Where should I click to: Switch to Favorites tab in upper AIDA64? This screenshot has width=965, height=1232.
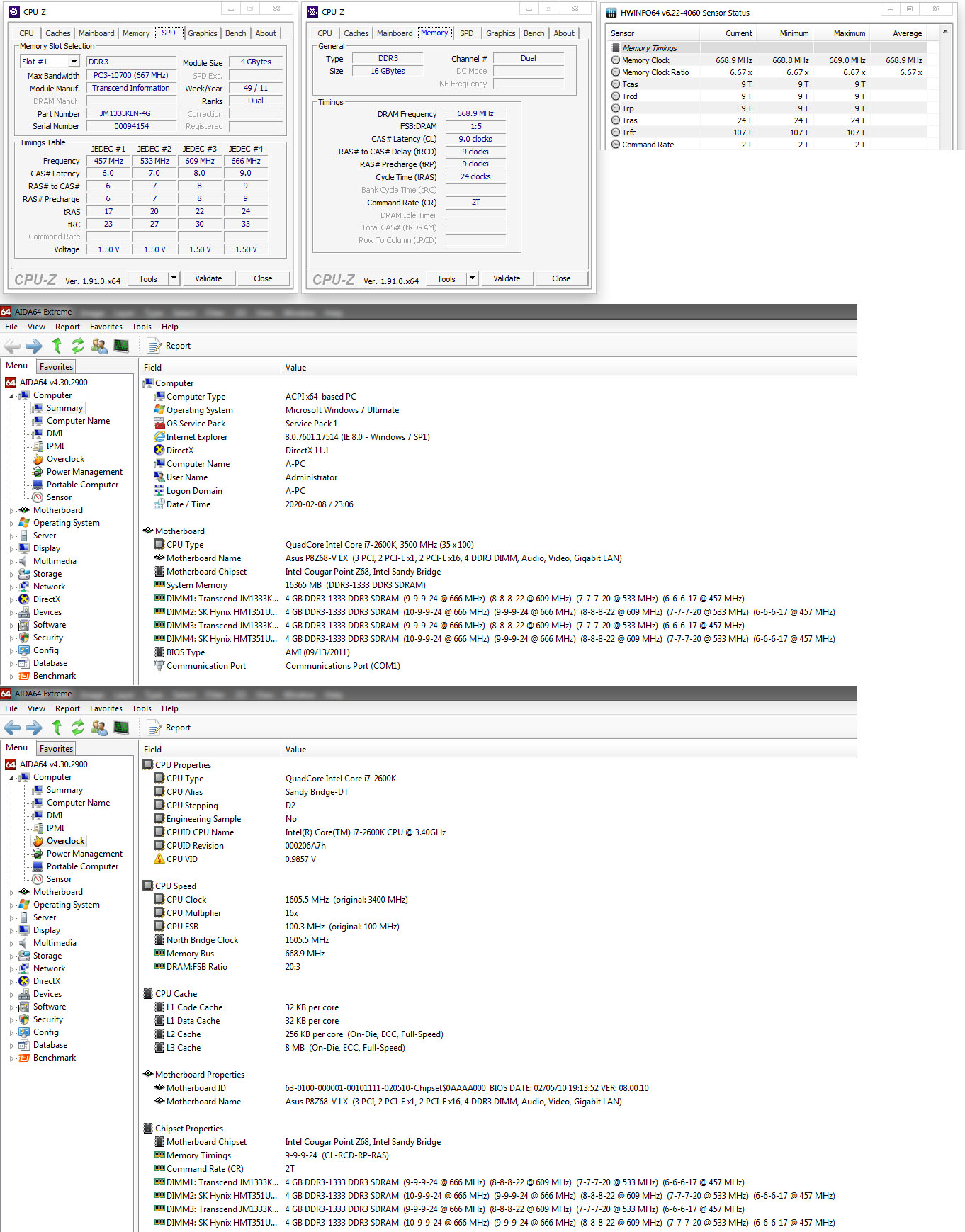click(x=56, y=367)
